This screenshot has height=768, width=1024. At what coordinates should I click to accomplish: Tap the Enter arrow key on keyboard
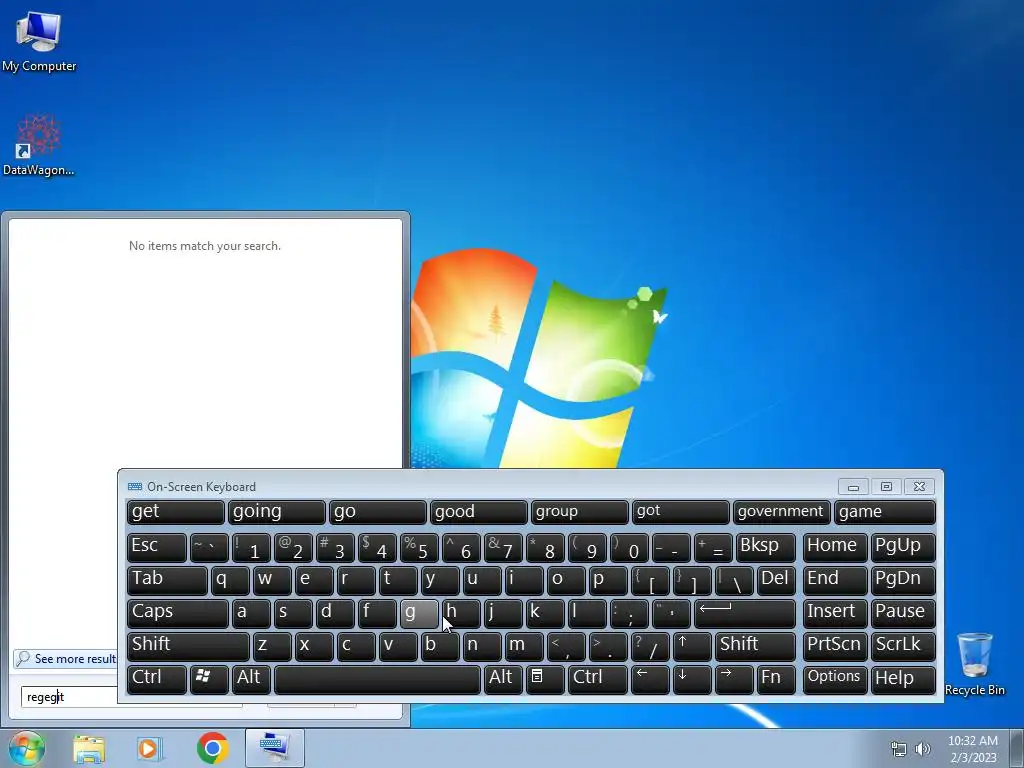tap(744, 613)
